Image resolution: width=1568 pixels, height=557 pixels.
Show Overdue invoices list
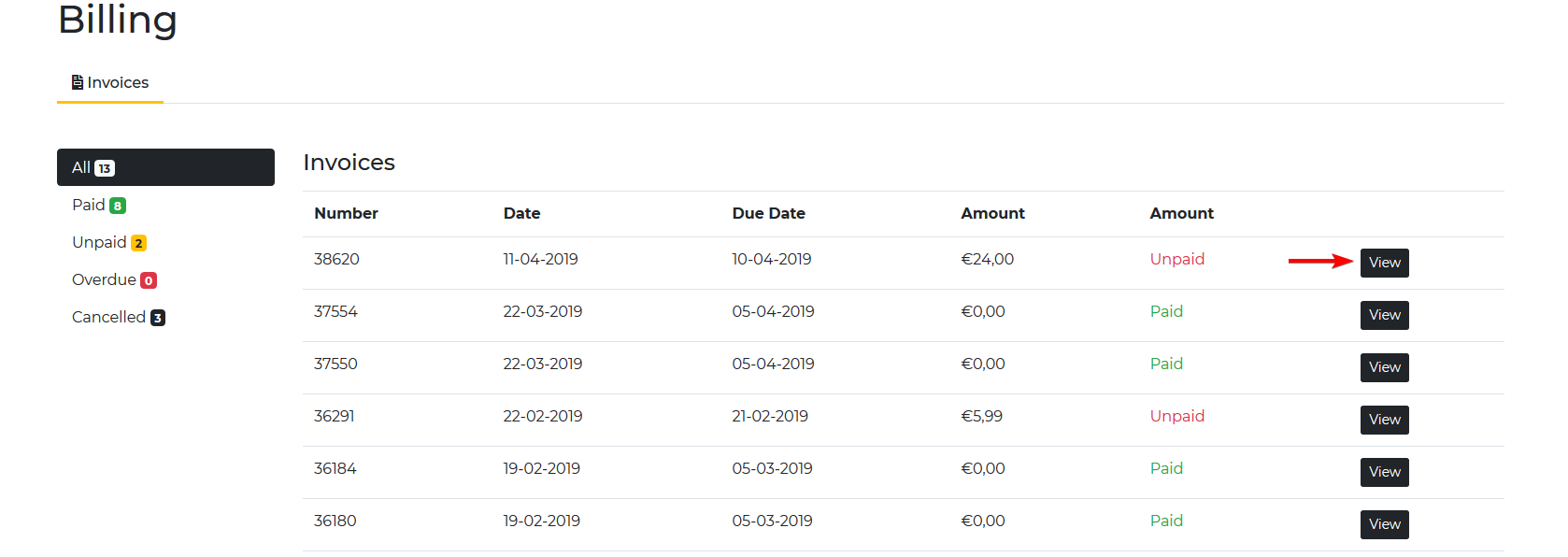click(104, 279)
